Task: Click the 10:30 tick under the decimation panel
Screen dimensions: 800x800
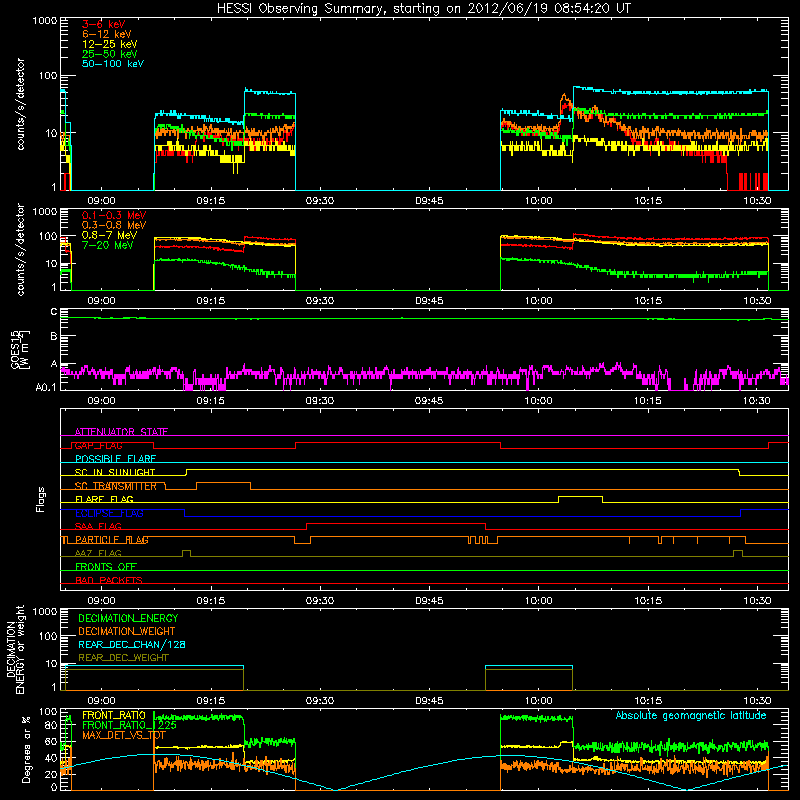Action: [757, 701]
